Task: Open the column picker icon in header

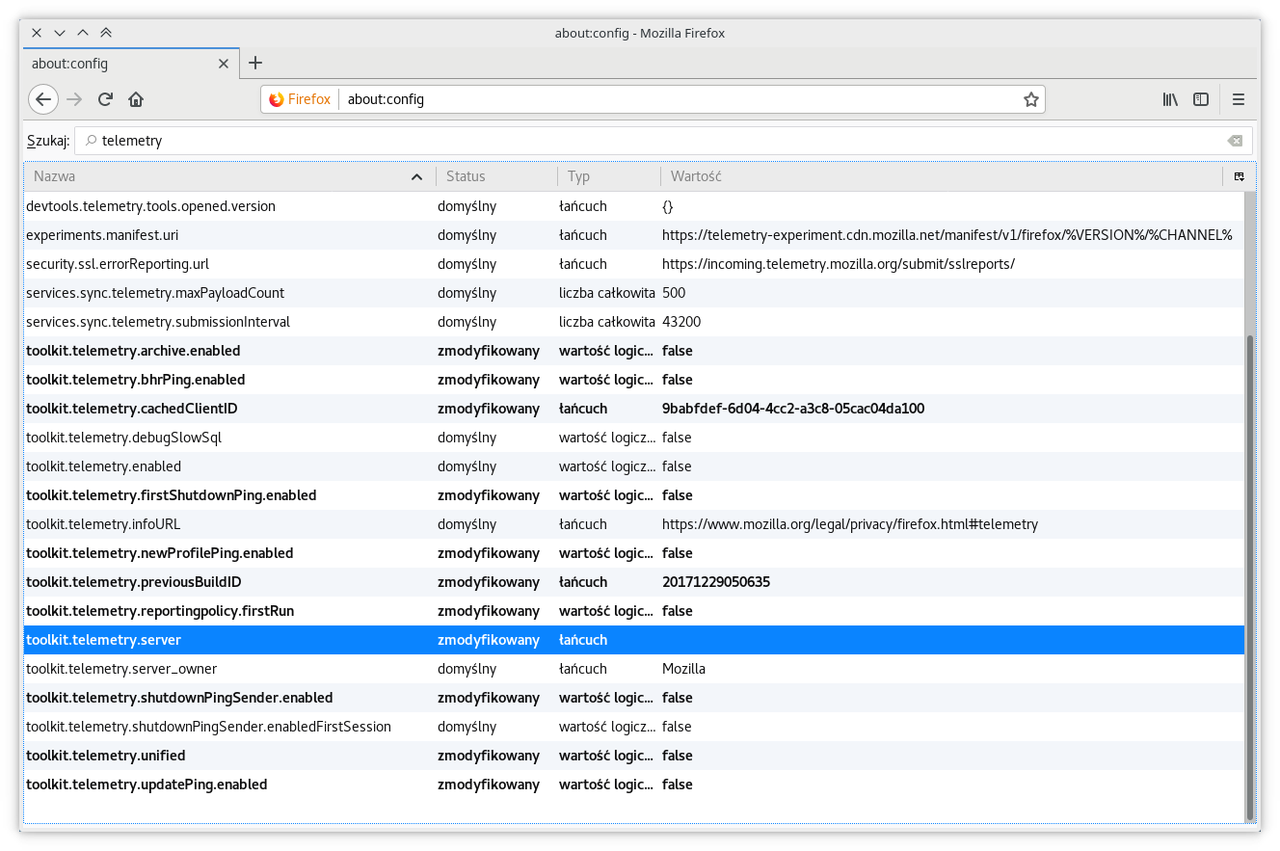Action: coord(1239,176)
